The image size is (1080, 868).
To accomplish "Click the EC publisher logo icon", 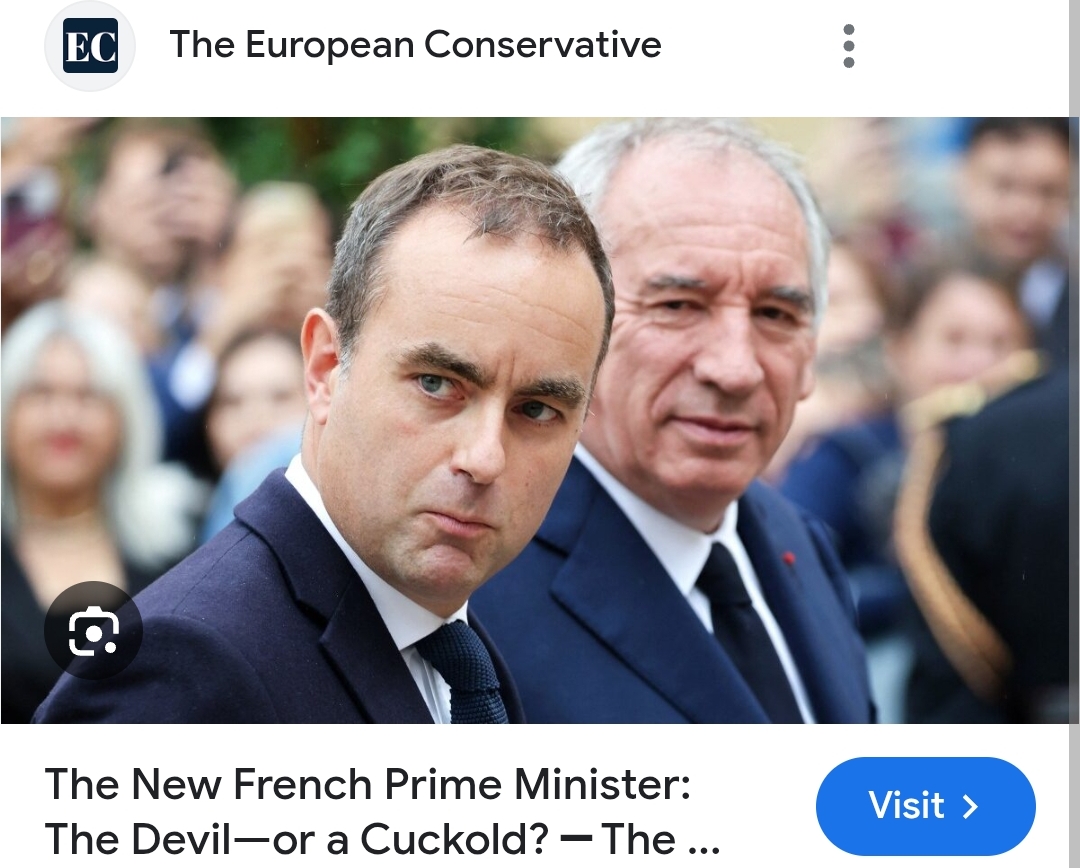I will [90, 46].
